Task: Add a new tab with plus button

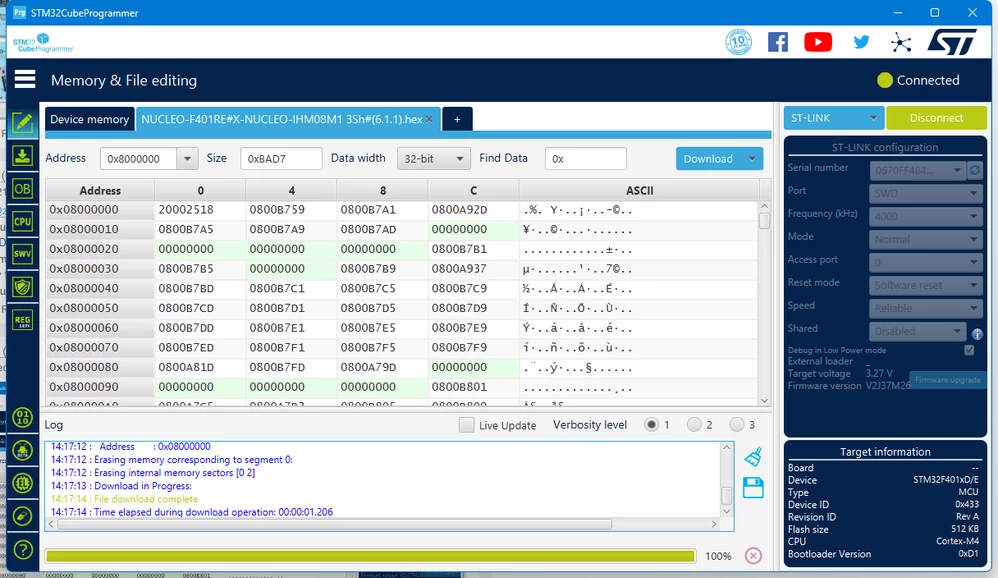Action: 457,119
